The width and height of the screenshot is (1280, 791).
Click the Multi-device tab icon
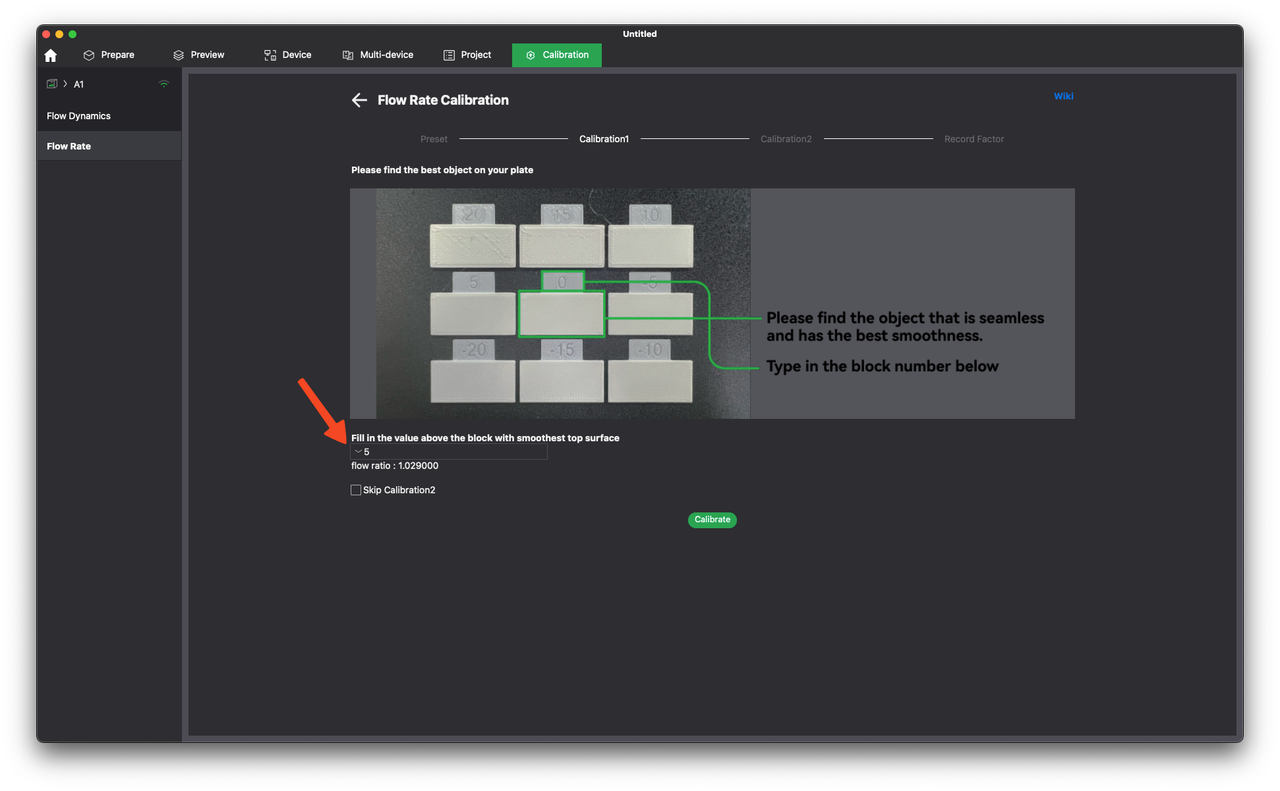click(x=348, y=55)
